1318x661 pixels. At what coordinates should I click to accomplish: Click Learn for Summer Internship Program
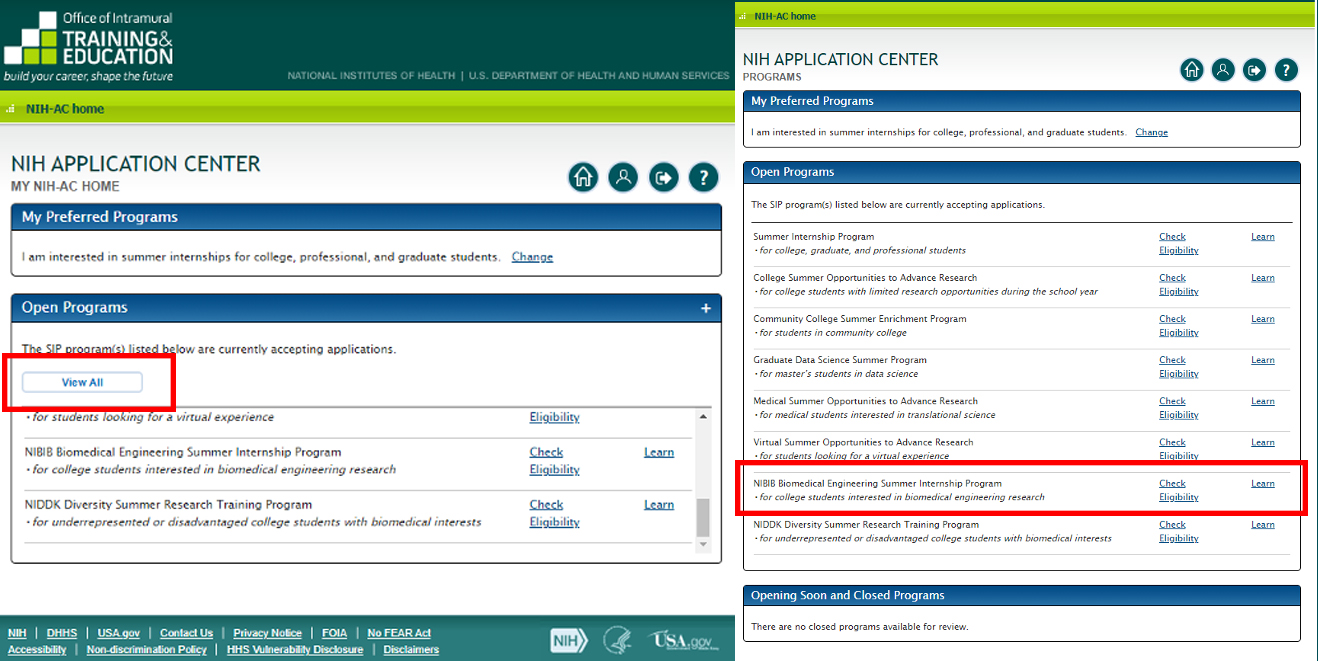(1263, 237)
